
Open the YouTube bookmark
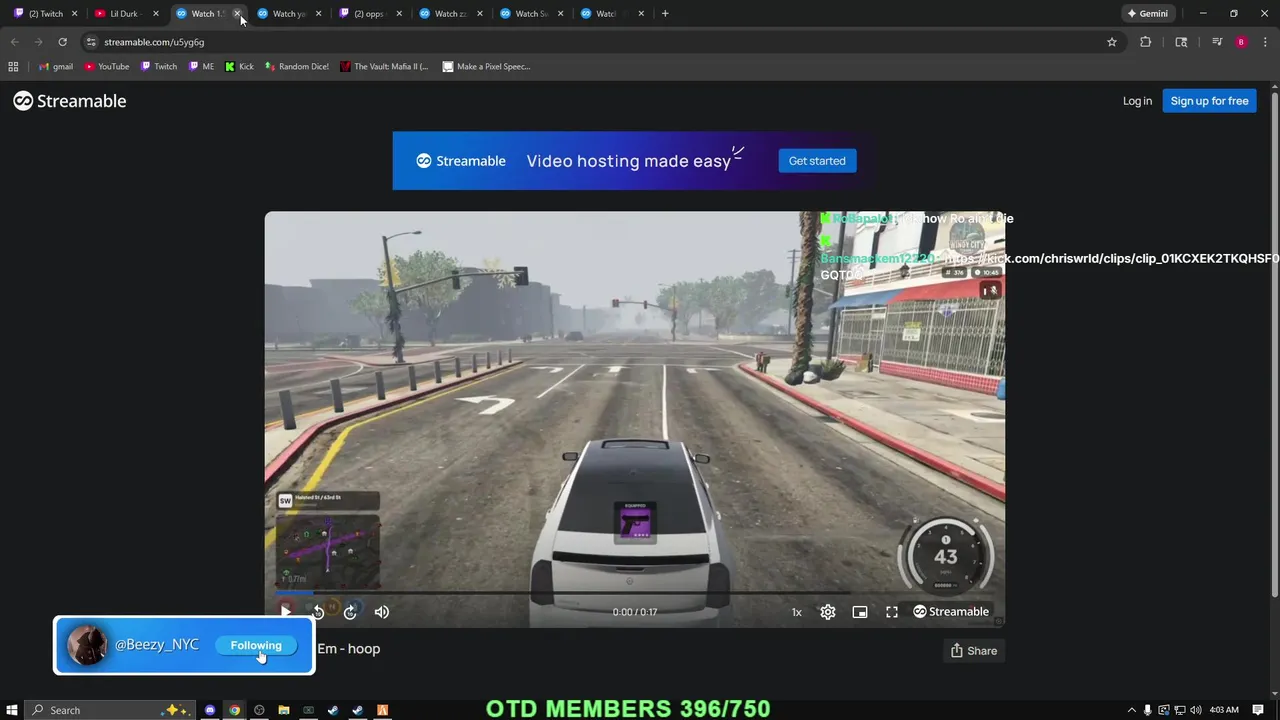coord(107,67)
